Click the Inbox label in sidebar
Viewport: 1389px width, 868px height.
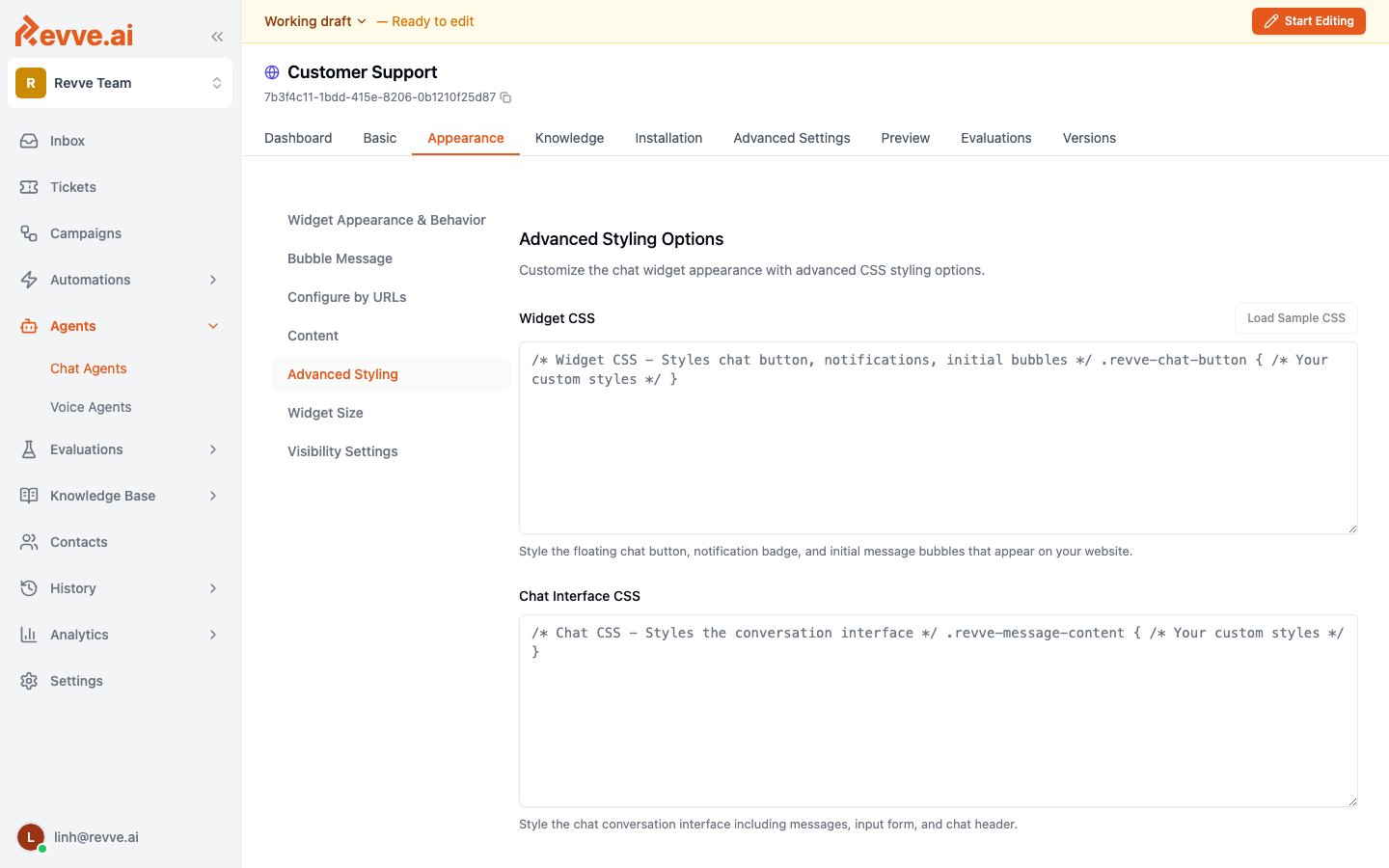tap(68, 141)
